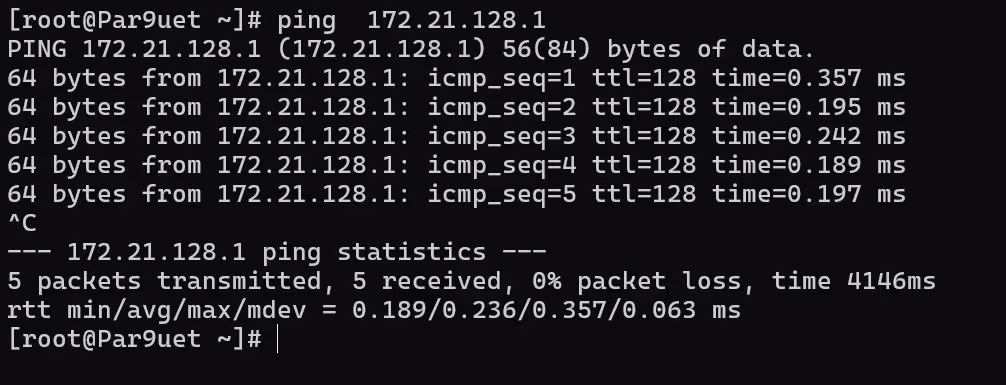The image size is (1006, 385).
Task: Click the time=0.357 ms value
Action: pyautogui.click(x=808, y=78)
